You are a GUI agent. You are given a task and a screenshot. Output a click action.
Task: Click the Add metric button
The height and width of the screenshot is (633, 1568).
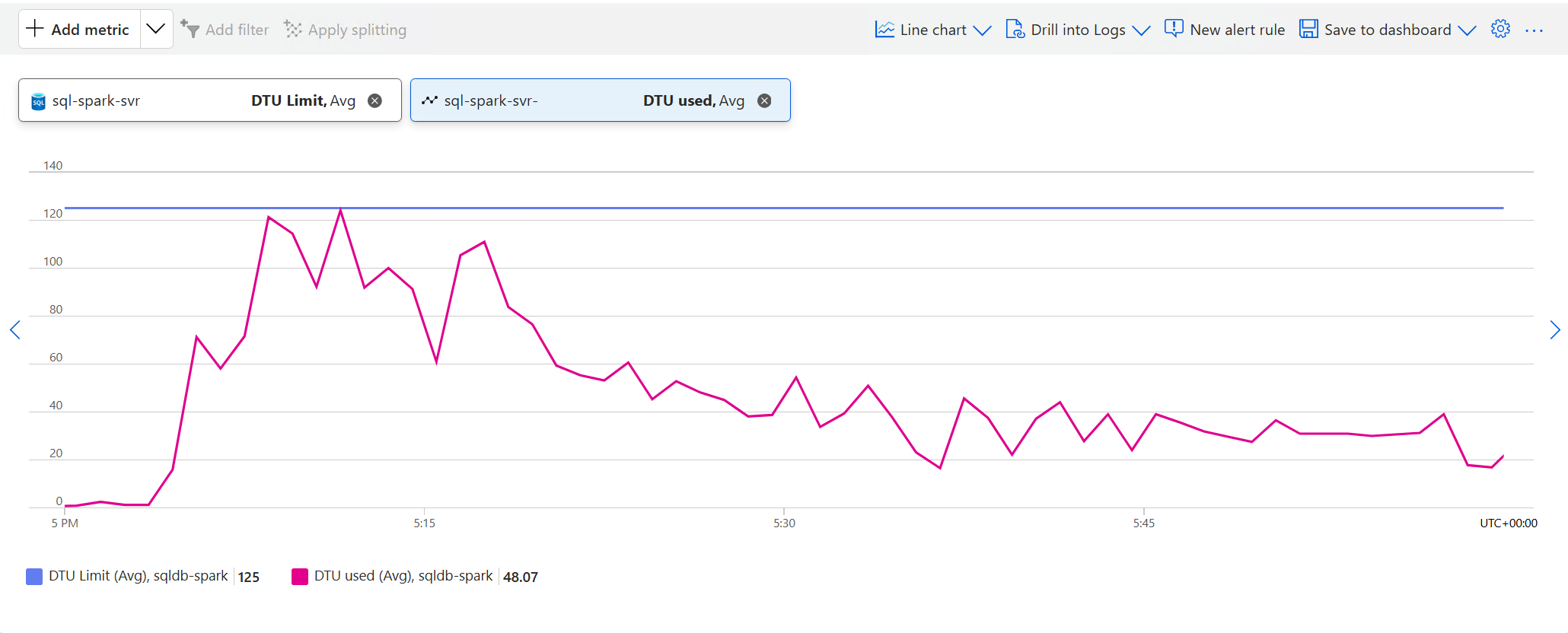tap(79, 30)
